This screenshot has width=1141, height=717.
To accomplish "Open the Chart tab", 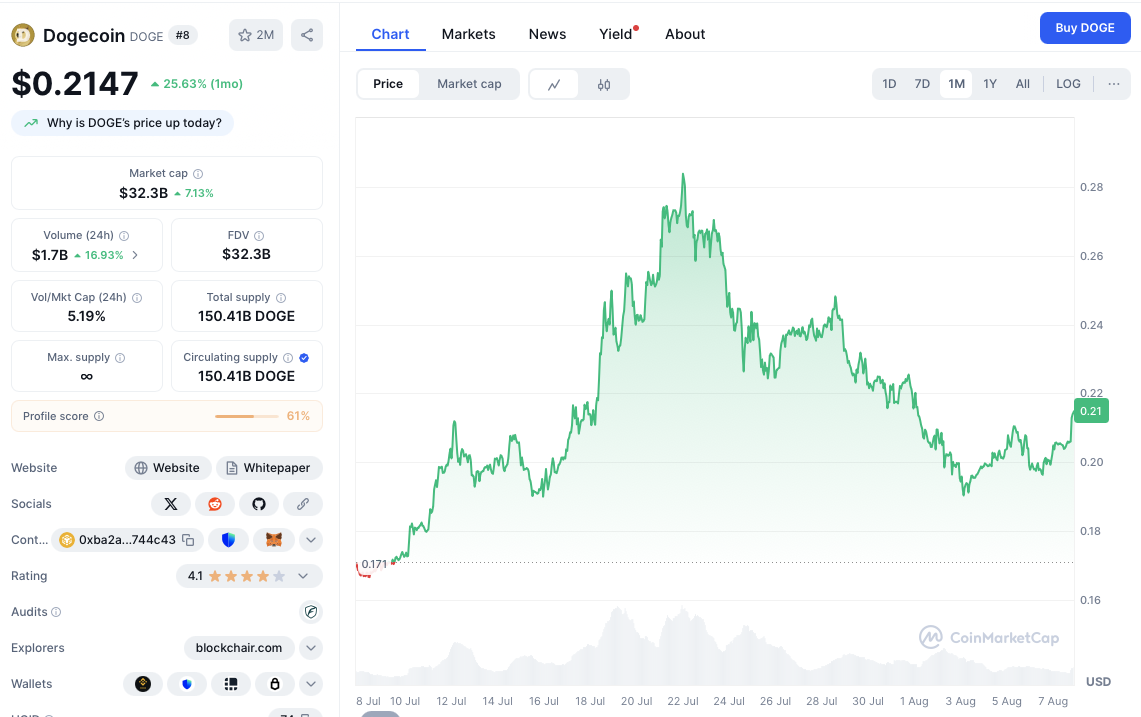I will click(391, 34).
